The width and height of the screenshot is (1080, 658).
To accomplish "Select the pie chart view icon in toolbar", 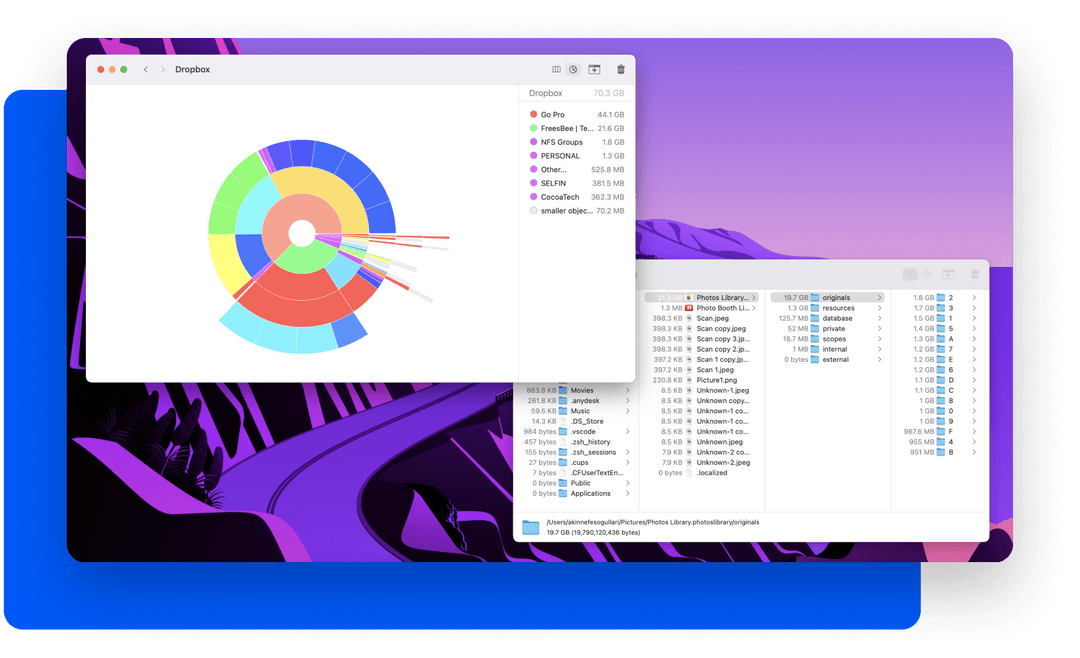I will pyautogui.click(x=572, y=69).
